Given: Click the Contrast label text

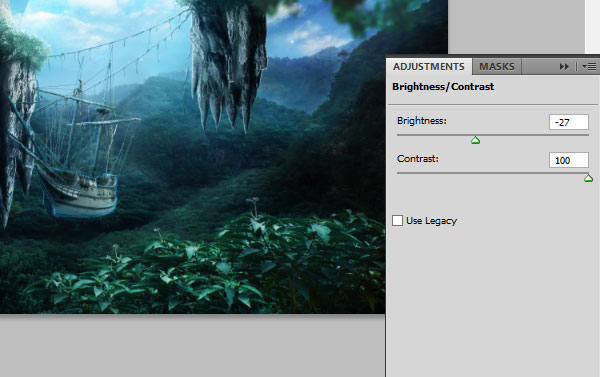Looking at the screenshot, I should click(418, 158).
